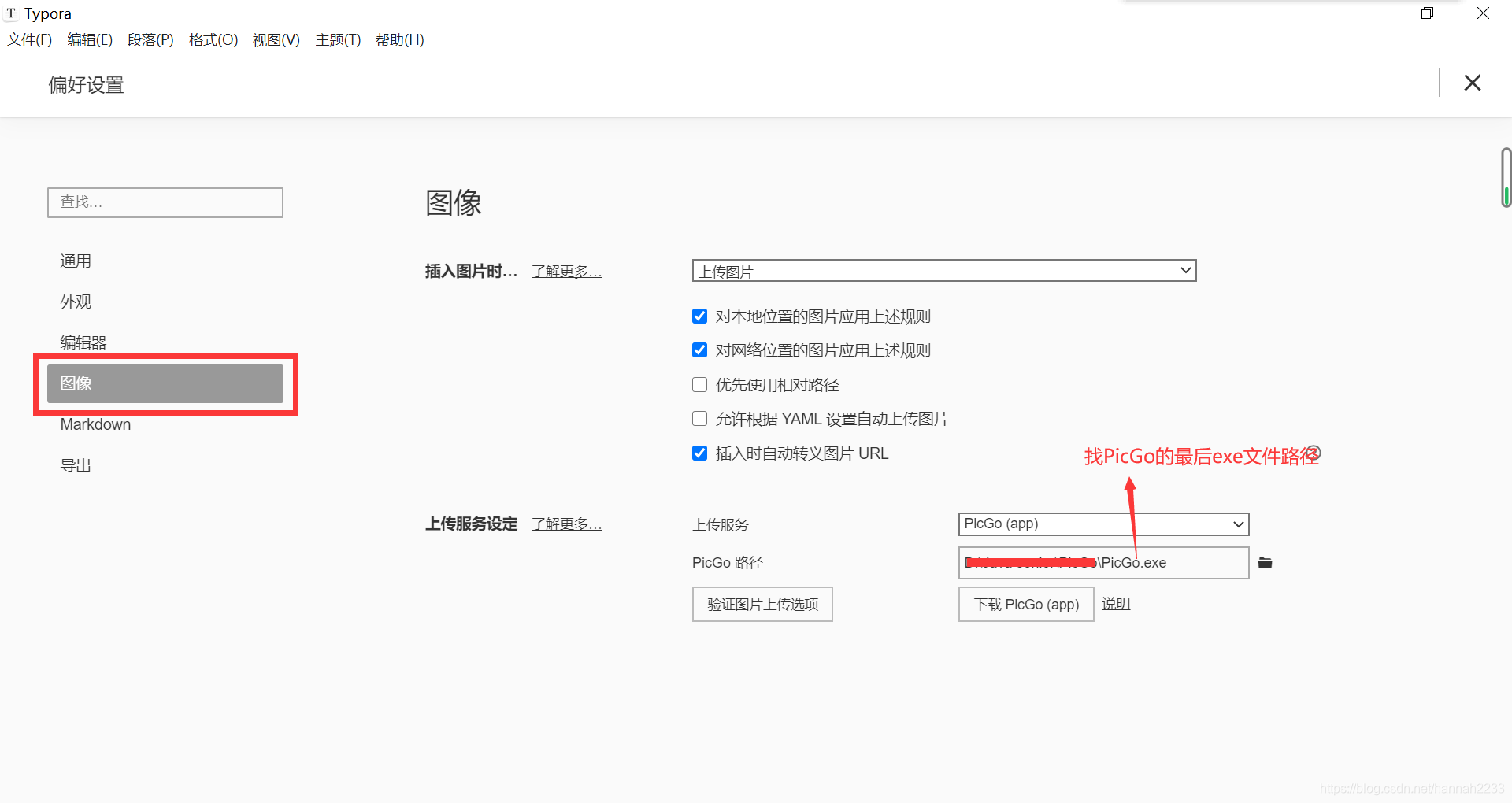Disable 对本地位置的图片应用上述规则
1512x803 pixels.
tap(699, 316)
